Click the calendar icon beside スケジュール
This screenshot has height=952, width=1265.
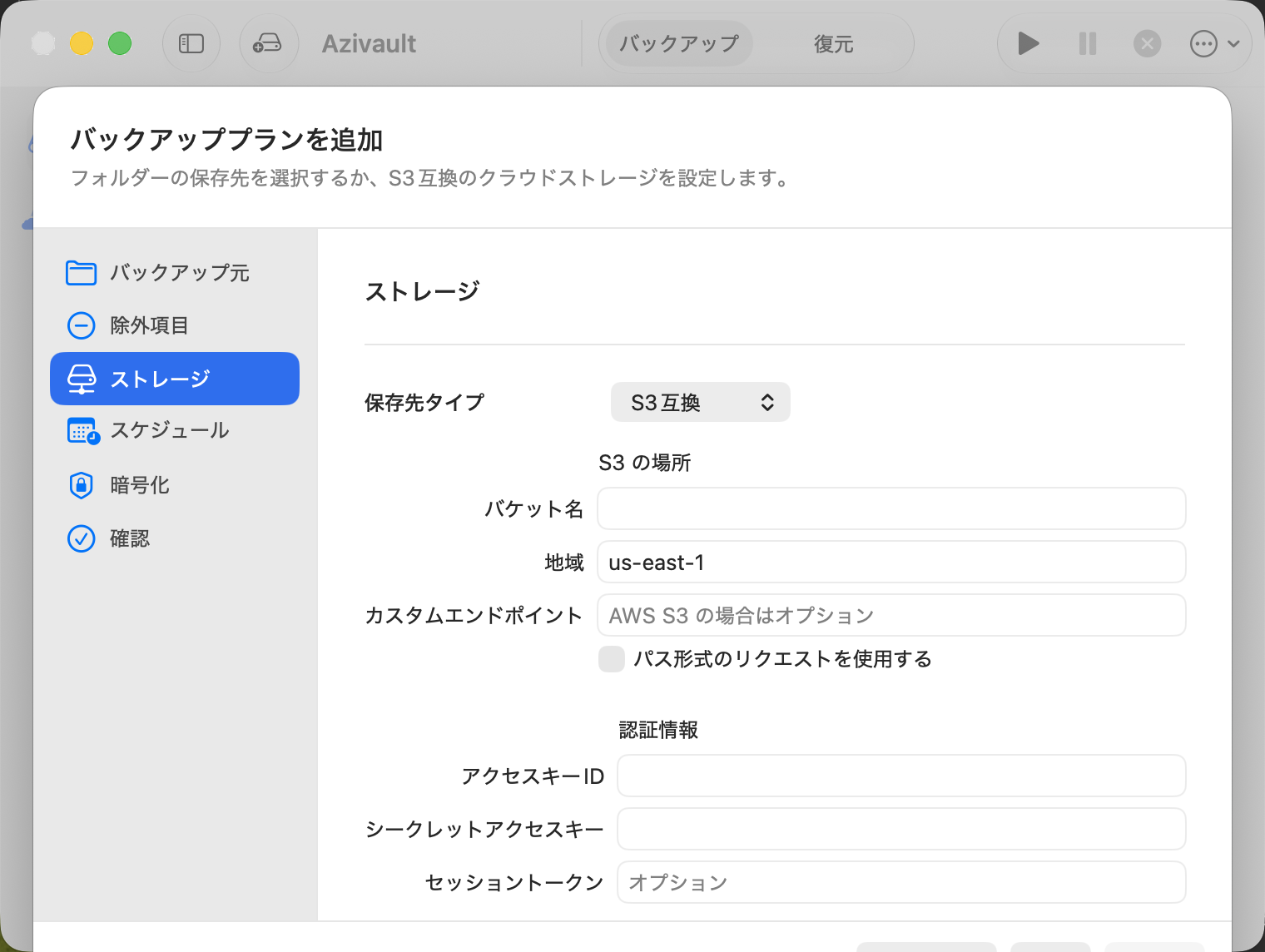83,431
